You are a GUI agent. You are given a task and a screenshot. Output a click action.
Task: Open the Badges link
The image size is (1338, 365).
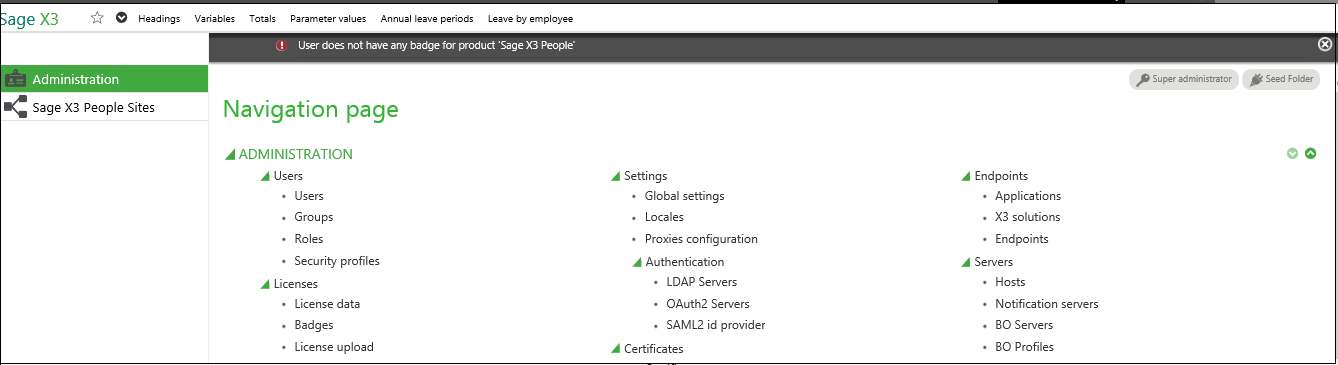coord(314,325)
